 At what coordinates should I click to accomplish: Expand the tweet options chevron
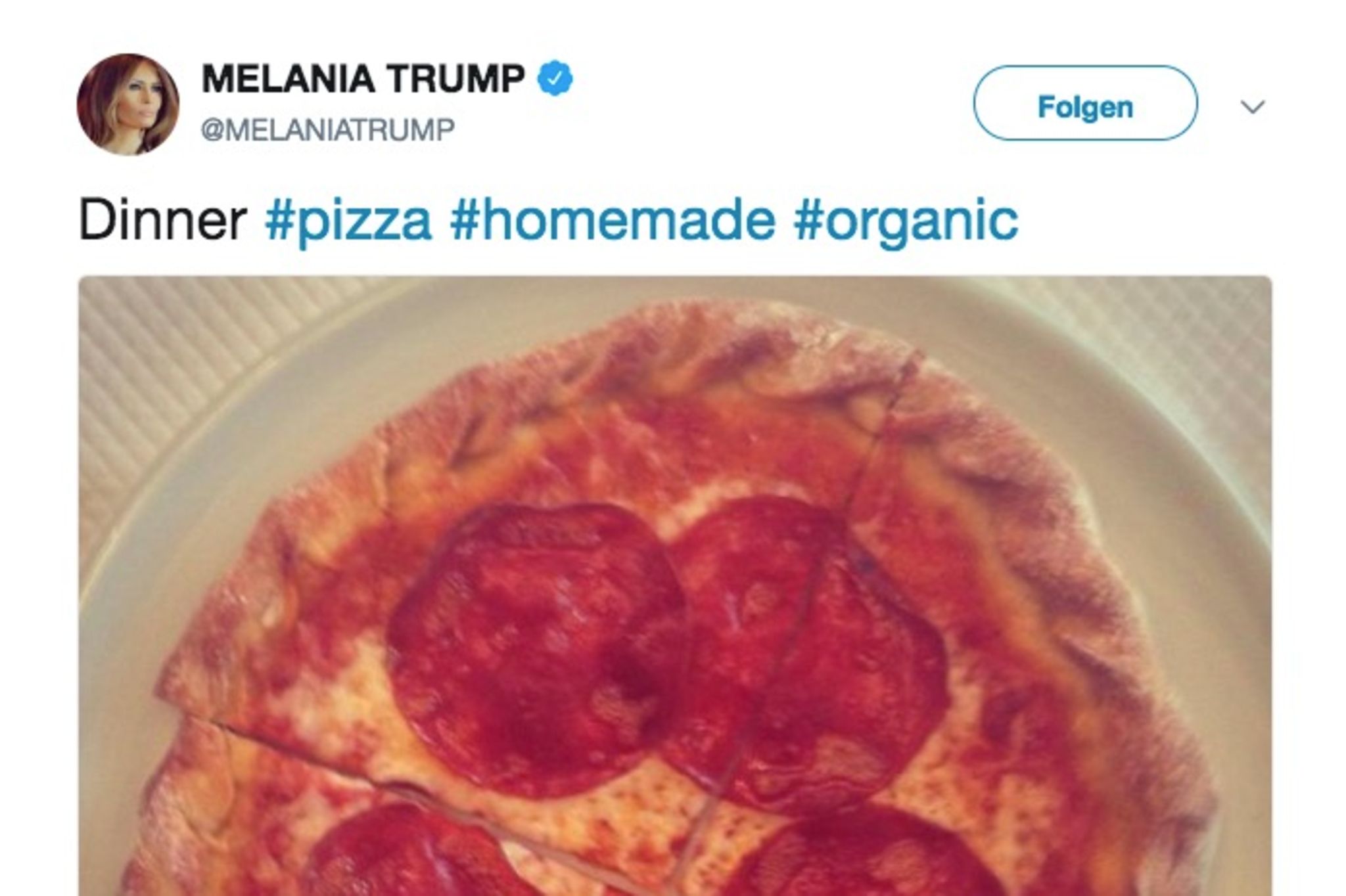pyautogui.click(x=1253, y=106)
